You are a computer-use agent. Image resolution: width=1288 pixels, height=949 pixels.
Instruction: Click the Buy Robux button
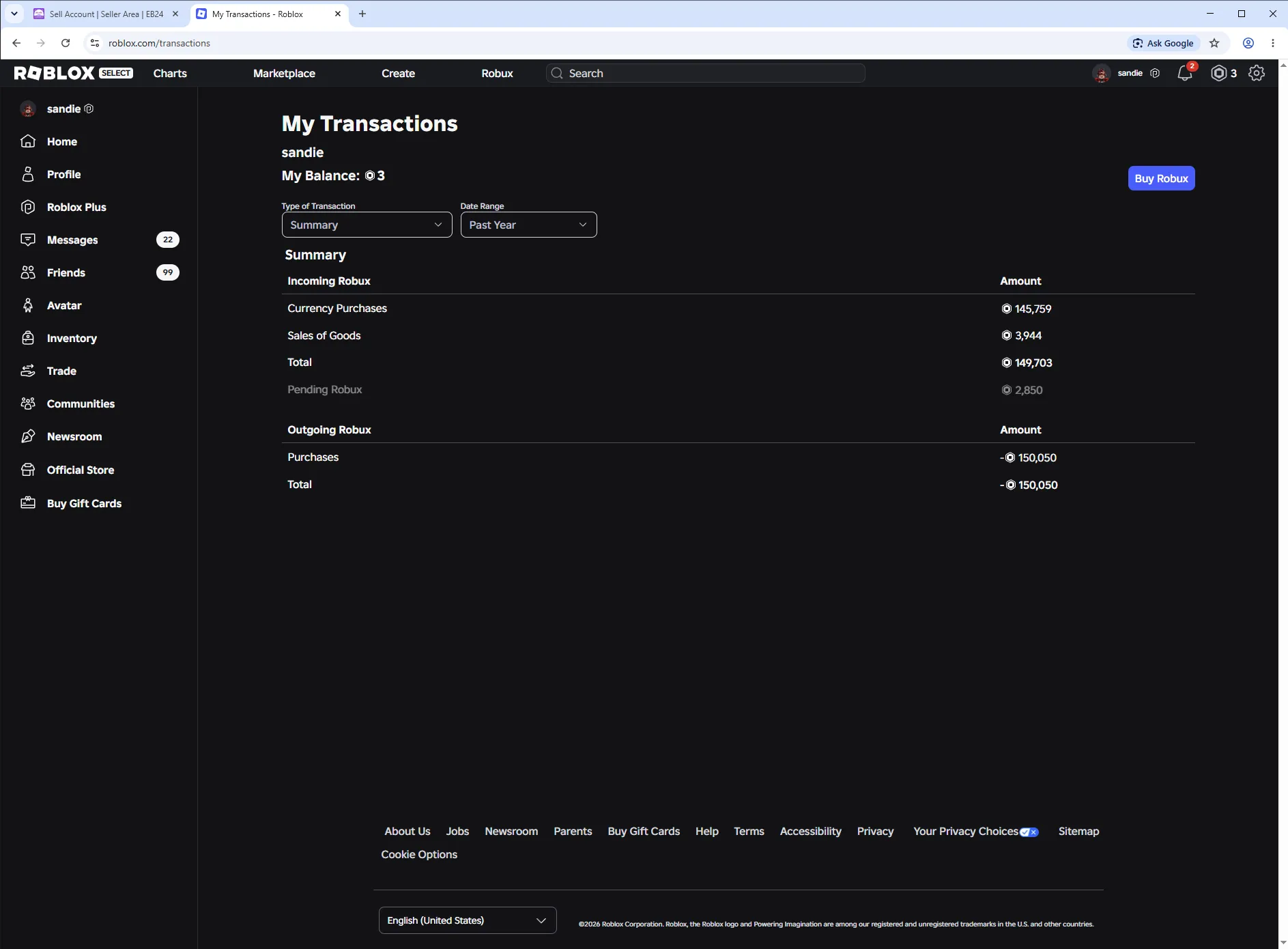click(1161, 178)
